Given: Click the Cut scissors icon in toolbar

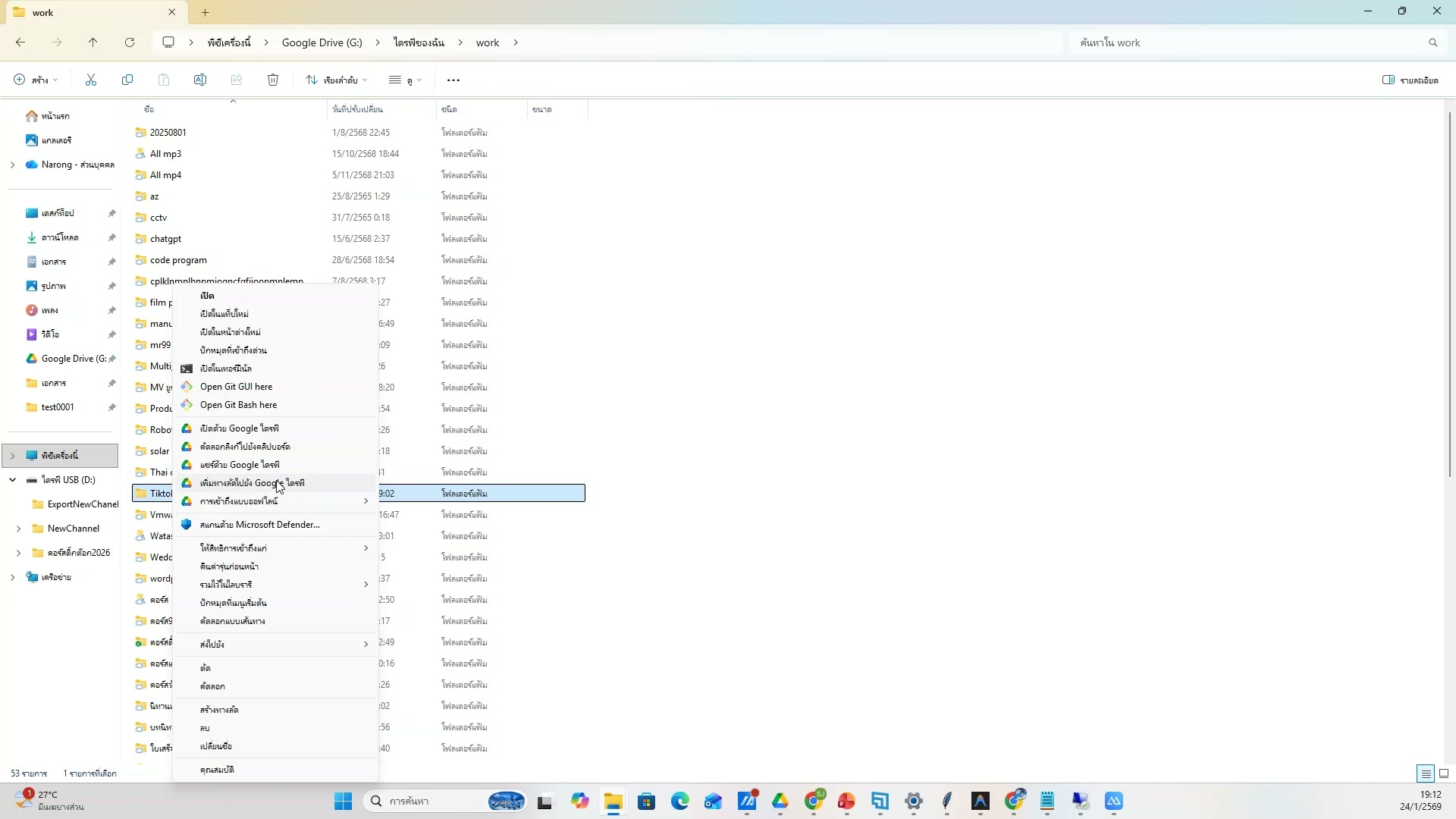Looking at the screenshot, I should (91, 80).
